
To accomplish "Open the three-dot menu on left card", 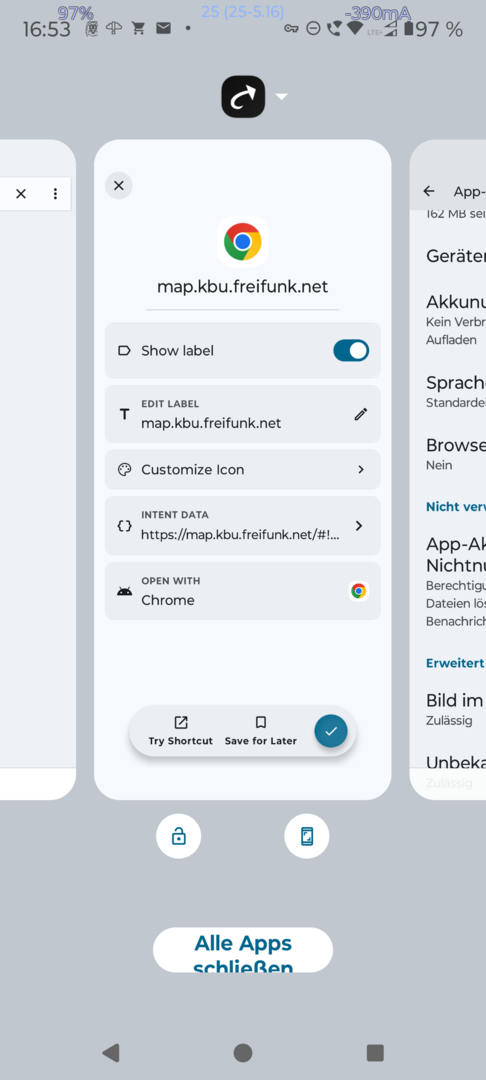I will click(x=55, y=194).
